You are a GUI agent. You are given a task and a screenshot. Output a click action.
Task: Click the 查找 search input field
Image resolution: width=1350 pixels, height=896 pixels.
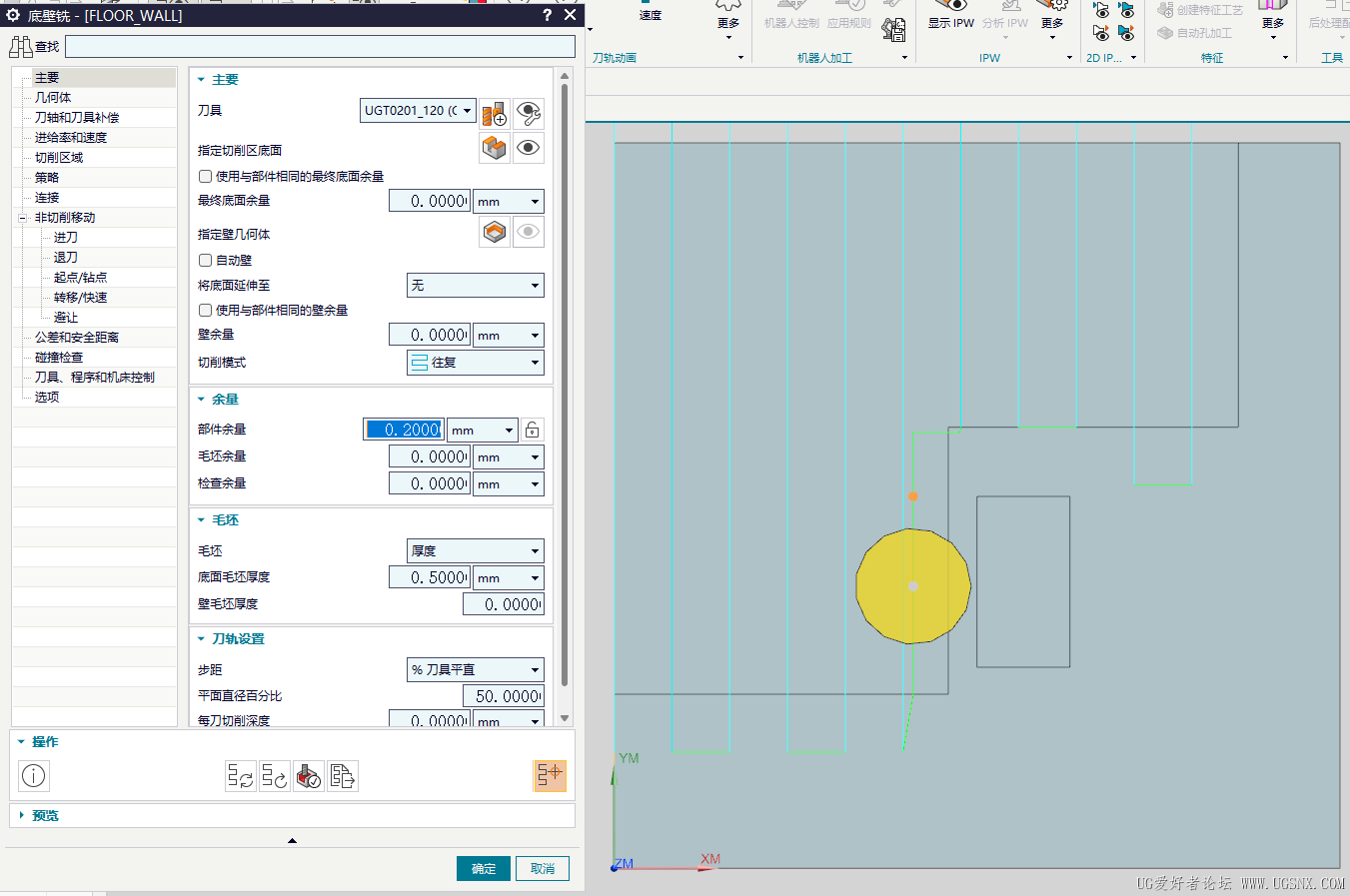tap(320, 47)
